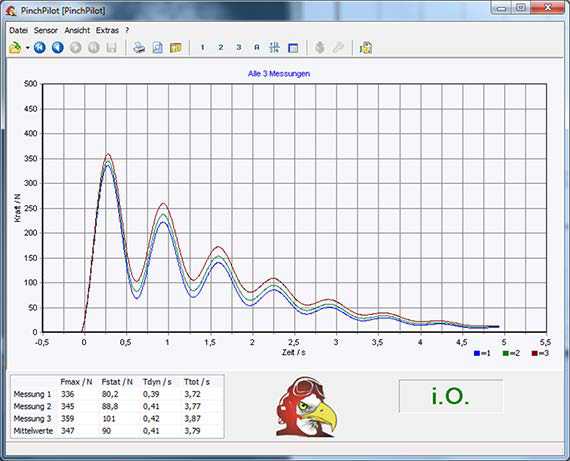Open the Extras menu
The width and height of the screenshot is (570, 461).
107,31
